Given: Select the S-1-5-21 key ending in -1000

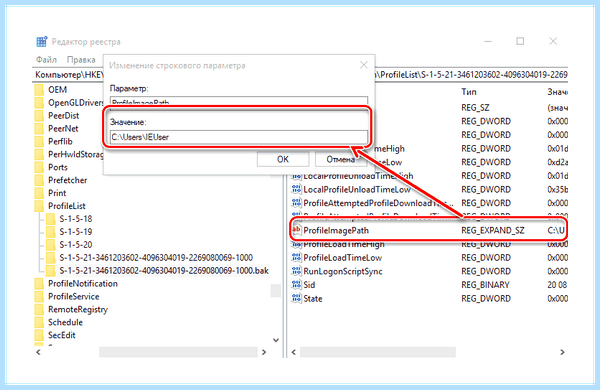Looking at the screenshot, I should coord(156,258).
